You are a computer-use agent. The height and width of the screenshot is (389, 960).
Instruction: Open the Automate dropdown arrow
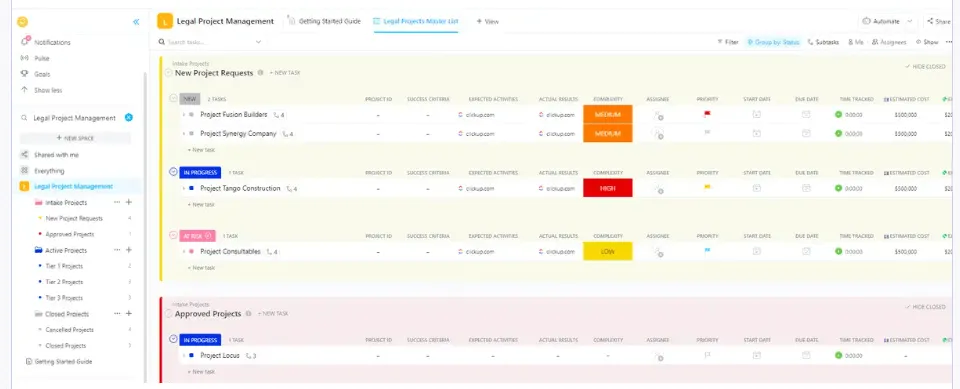click(x=909, y=21)
